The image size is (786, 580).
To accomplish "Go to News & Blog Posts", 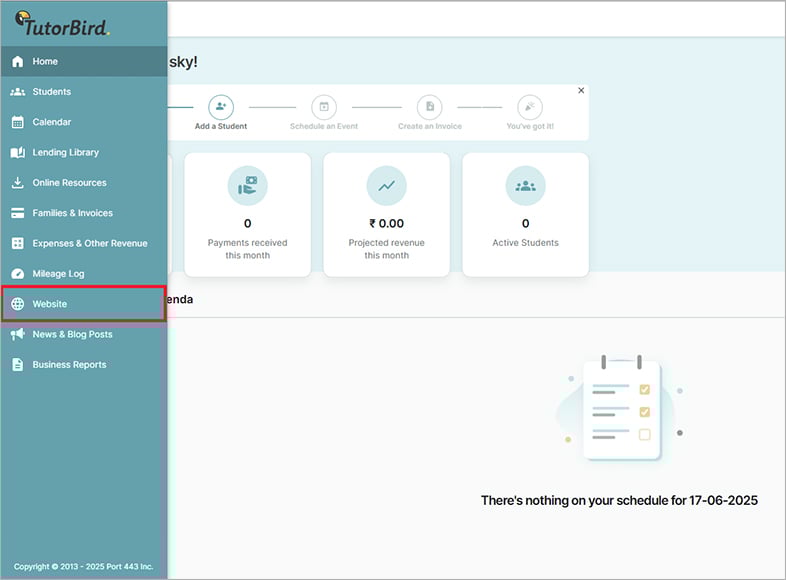I will (x=84, y=334).
